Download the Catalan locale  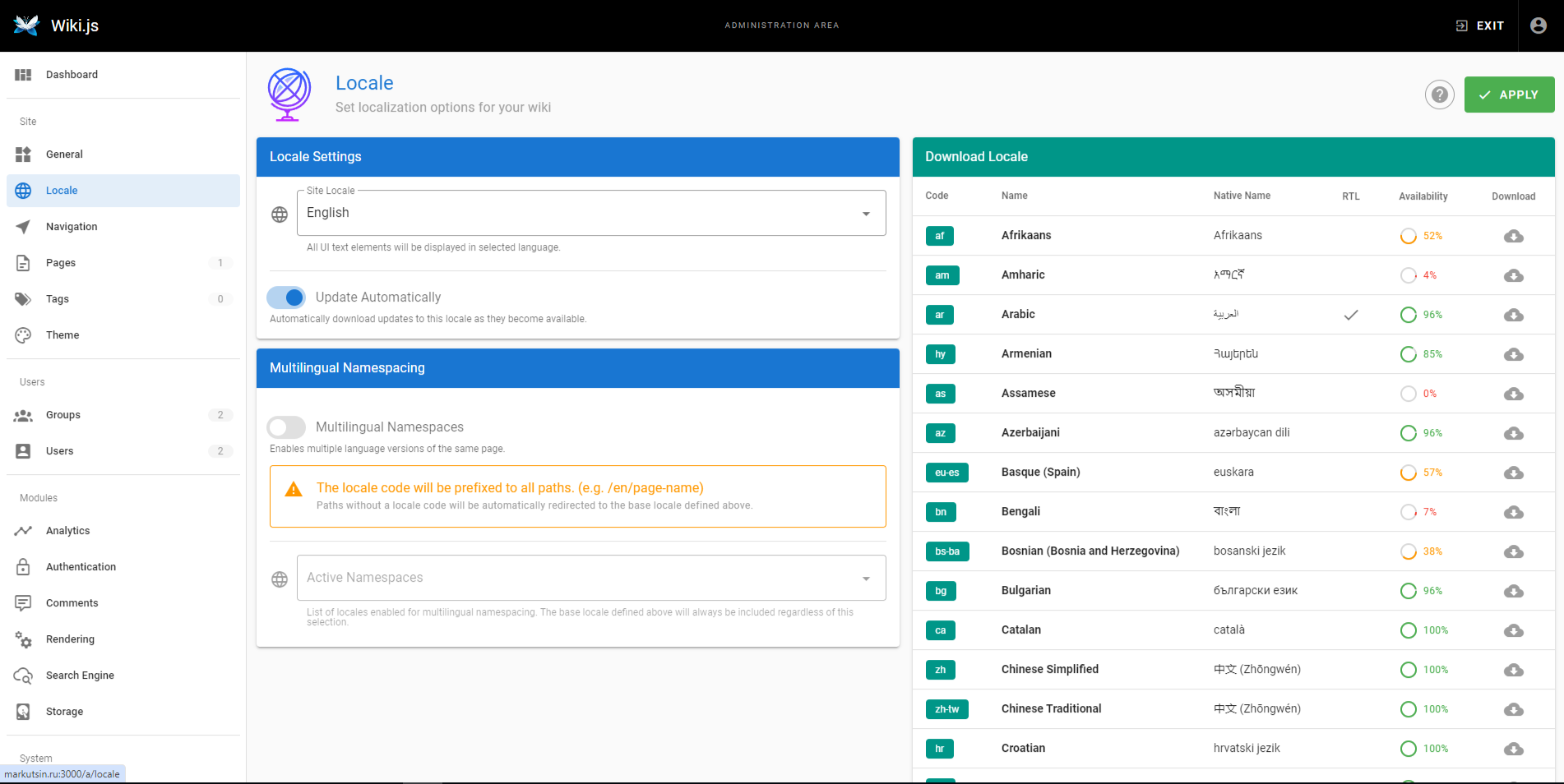[1514, 630]
